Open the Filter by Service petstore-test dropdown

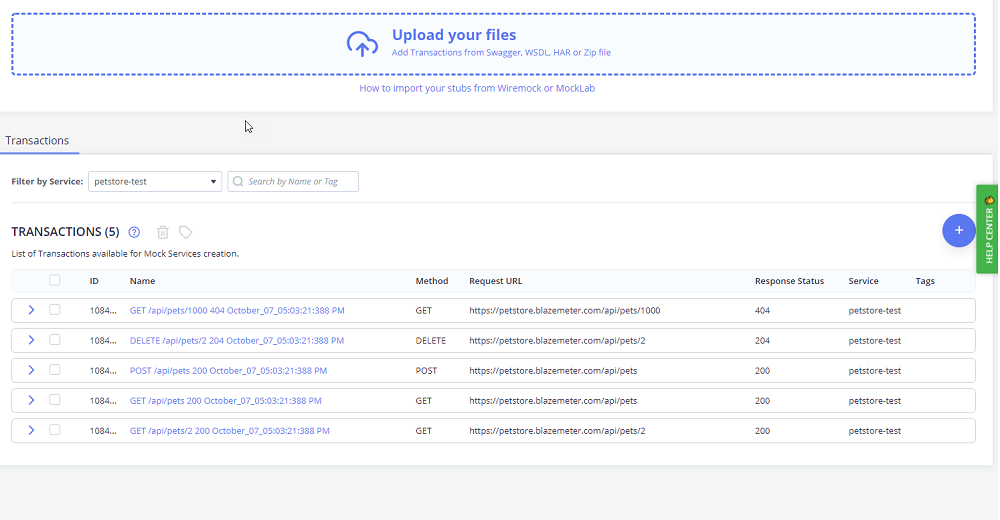pyautogui.click(x=155, y=182)
